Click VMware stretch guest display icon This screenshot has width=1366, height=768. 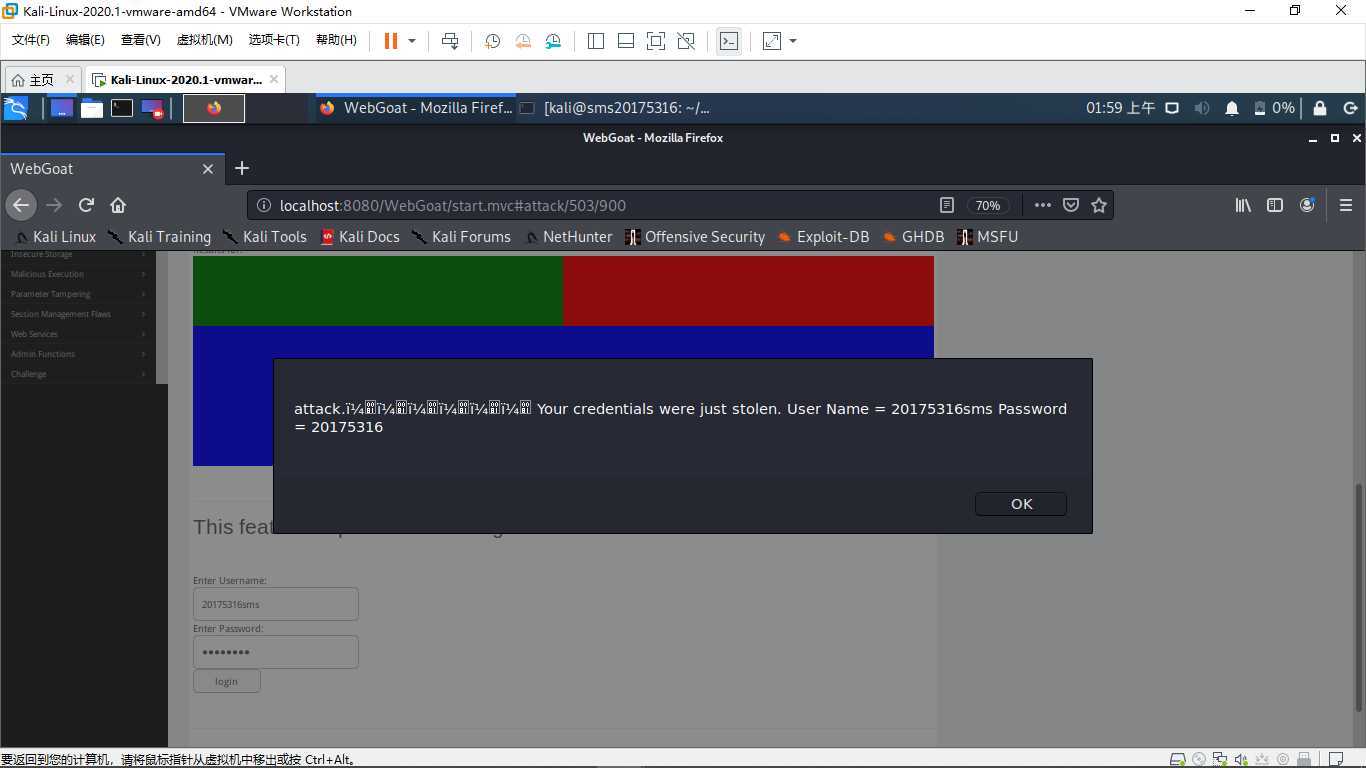click(772, 41)
